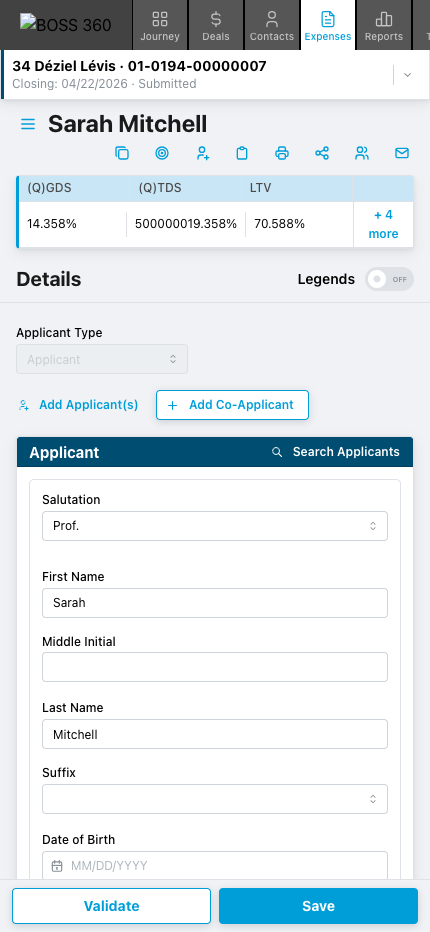Viewport: 430px width, 932px height.
Task: Show the + 4 more ratios
Action: [x=383, y=224]
